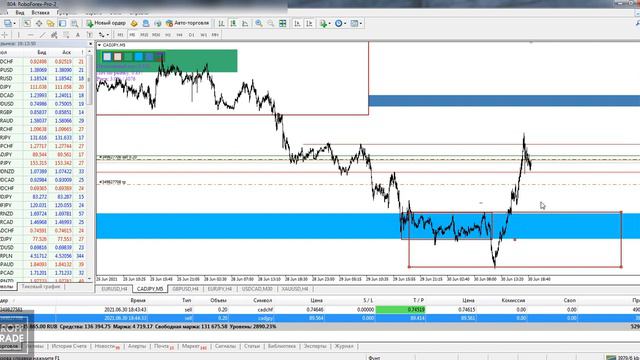640x360 pixels.
Task: Open the templates dropdown
Action: point(361,24)
